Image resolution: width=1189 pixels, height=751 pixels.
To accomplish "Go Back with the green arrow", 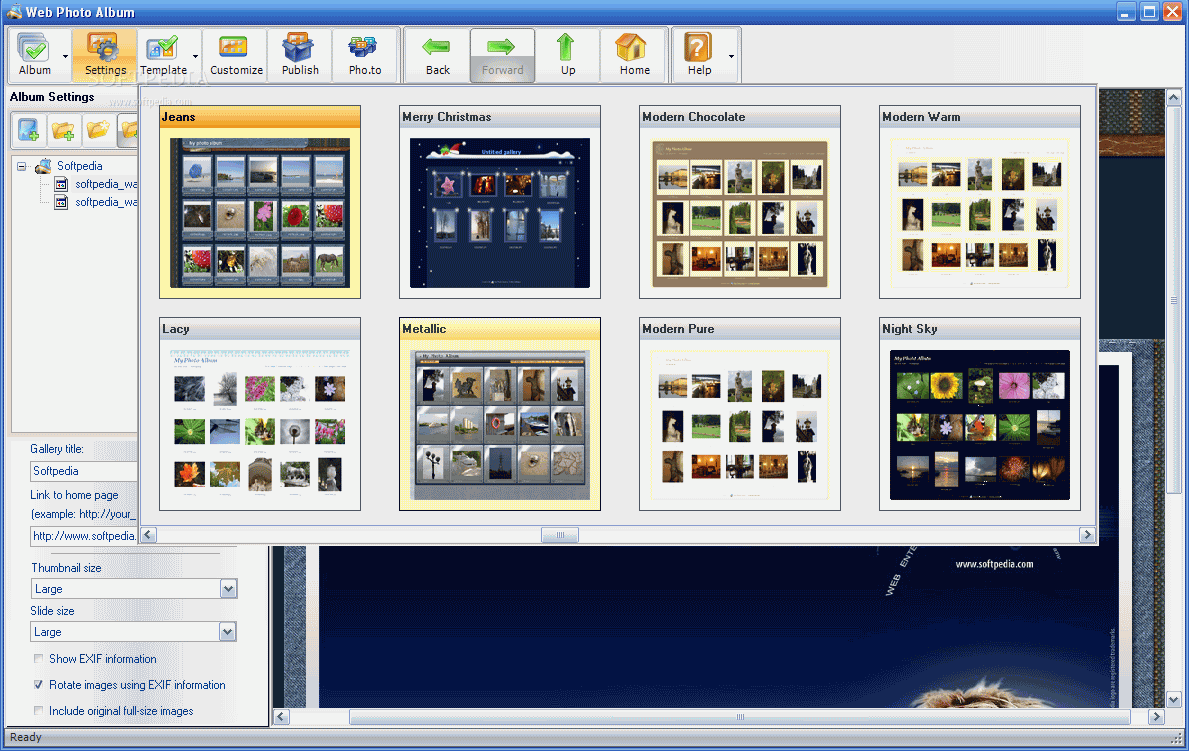I will coord(438,55).
